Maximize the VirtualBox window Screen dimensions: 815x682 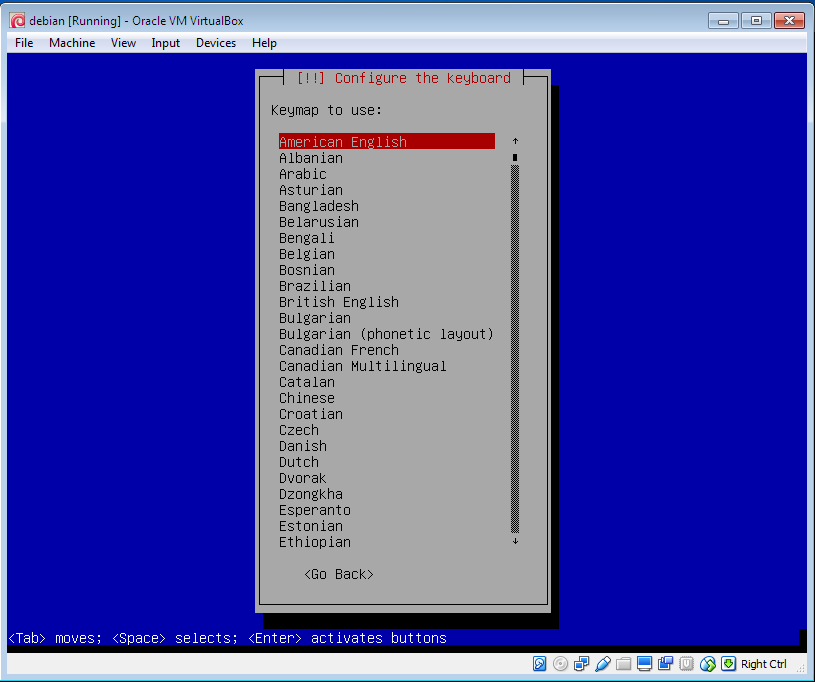[x=756, y=21]
